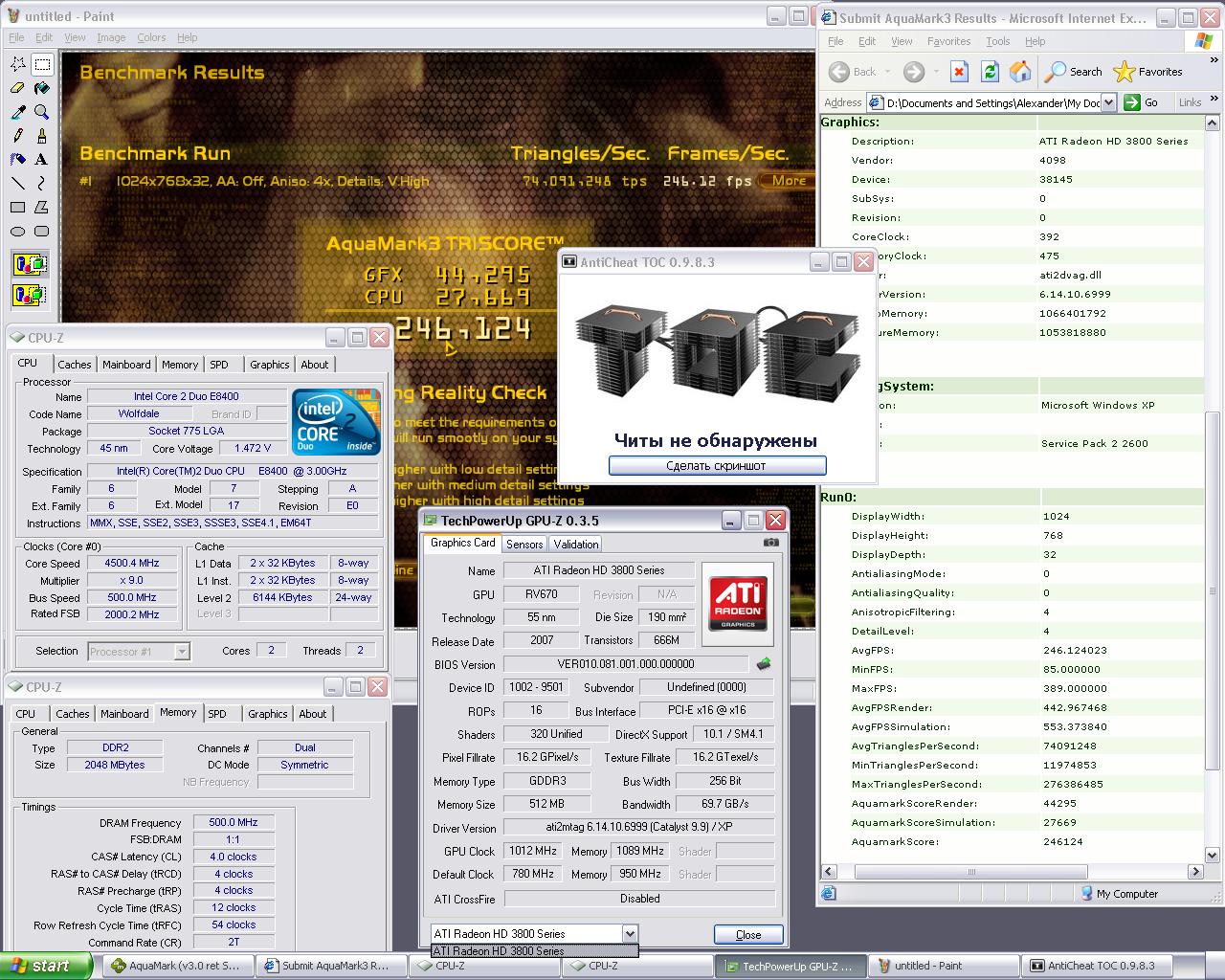This screenshot has height=980, width=1225.
Task: Click the Сделать скриншот button in AntiCheat
Action: pos(718,466)
